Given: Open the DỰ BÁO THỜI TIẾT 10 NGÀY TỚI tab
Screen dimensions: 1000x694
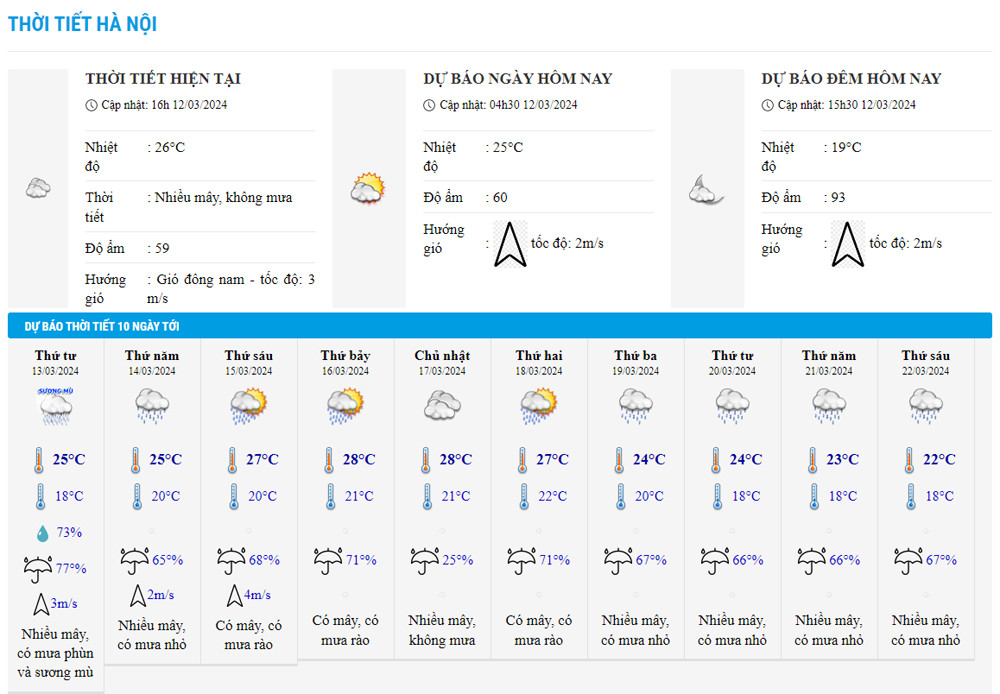Looking at the screenshot, I should click(102, 326).
